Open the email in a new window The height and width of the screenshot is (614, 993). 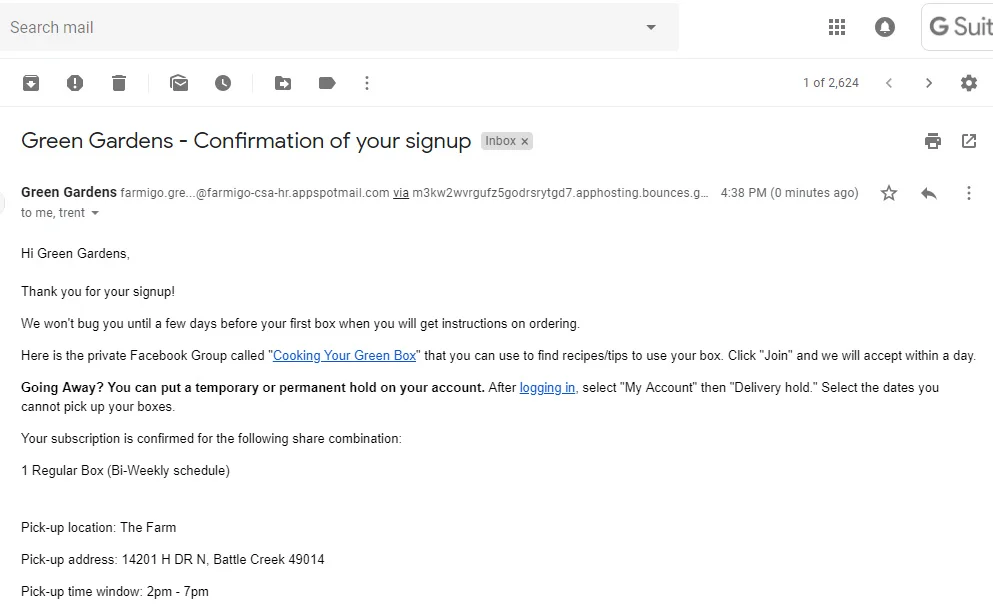[x=969, y=141]
